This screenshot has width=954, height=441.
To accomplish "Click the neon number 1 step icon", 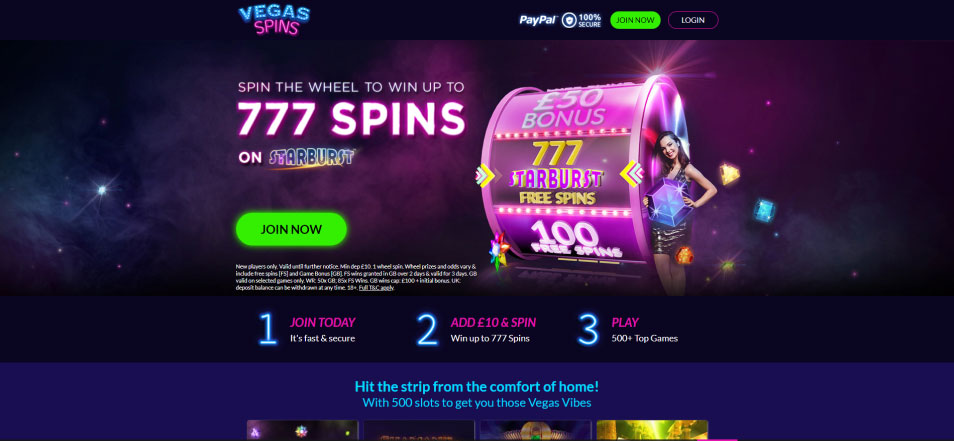I will [268, 329].
